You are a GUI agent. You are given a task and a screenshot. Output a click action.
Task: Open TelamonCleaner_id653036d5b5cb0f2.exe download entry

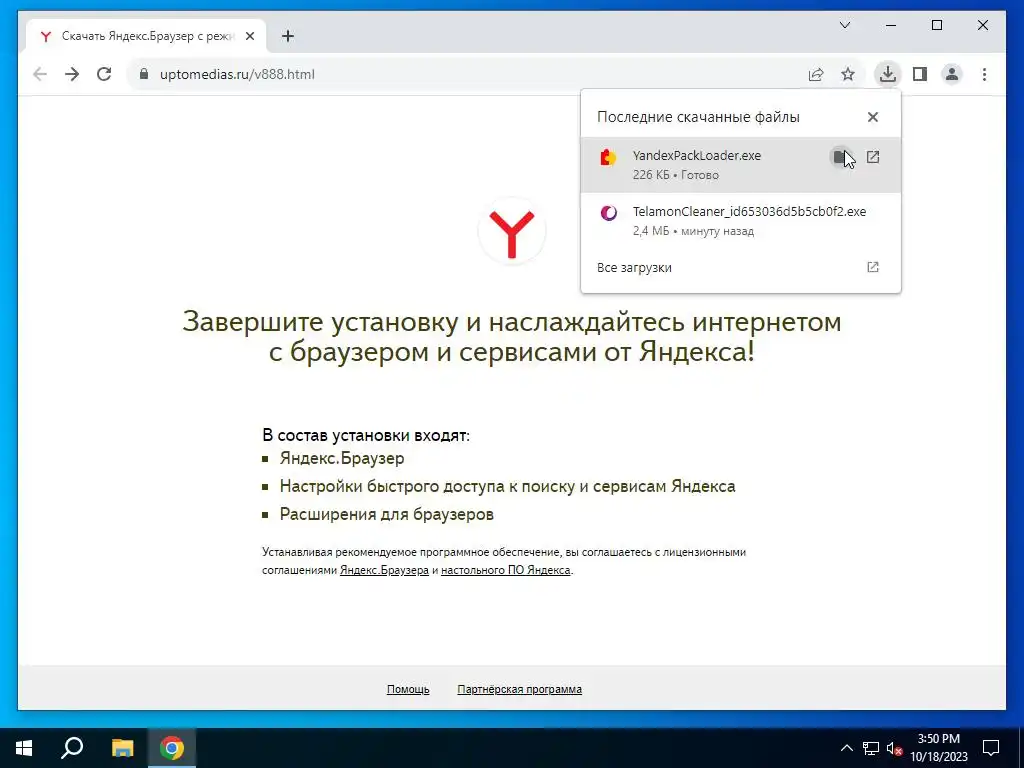click(741, 221)
